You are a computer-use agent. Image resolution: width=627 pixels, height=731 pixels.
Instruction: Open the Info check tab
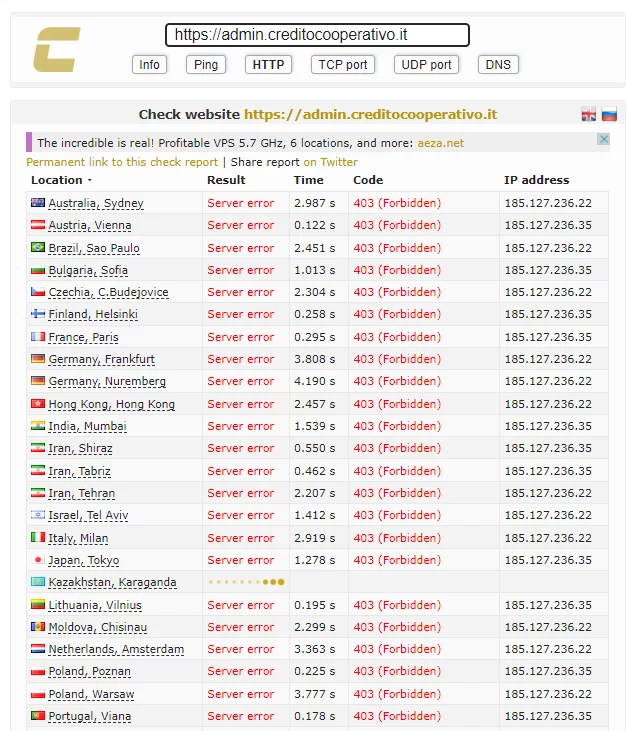(x=149, y=65)
